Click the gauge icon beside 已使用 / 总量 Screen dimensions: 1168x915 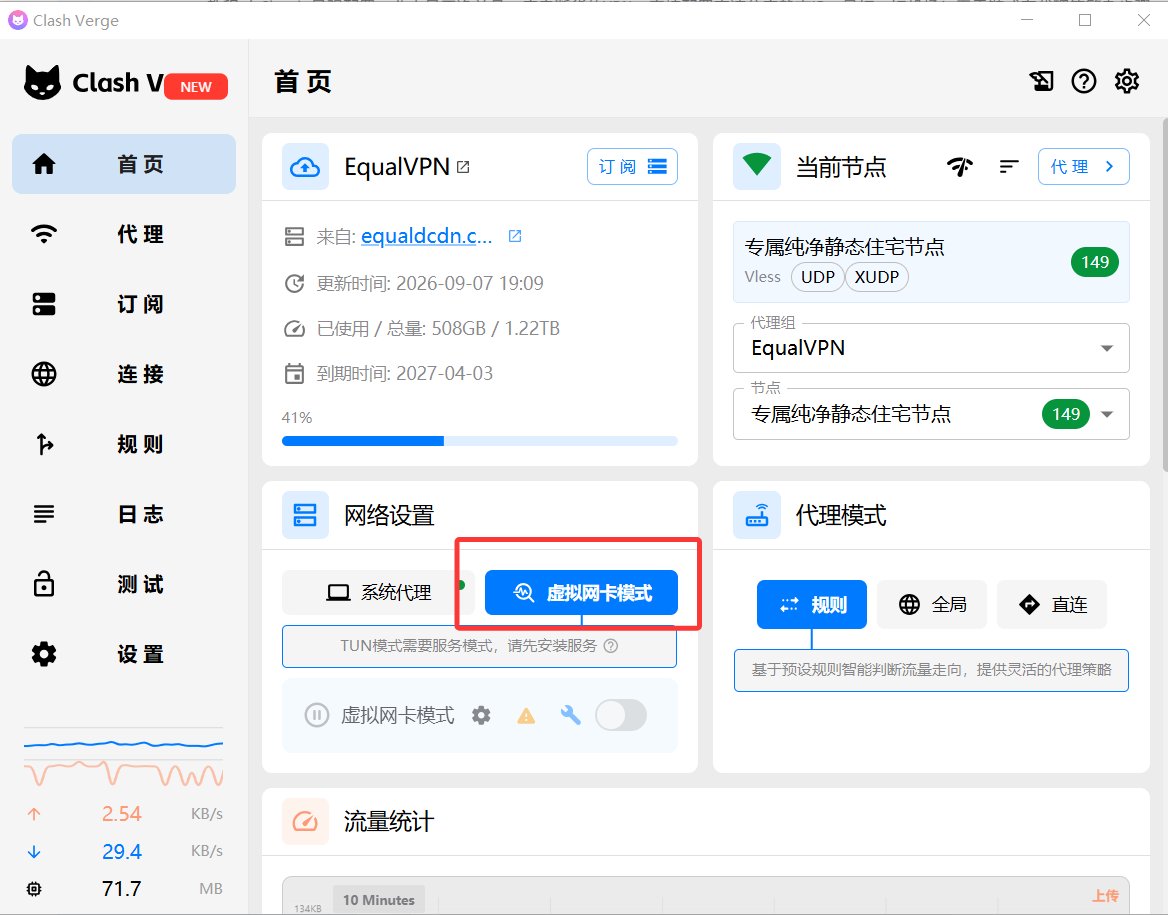point(295,329)
